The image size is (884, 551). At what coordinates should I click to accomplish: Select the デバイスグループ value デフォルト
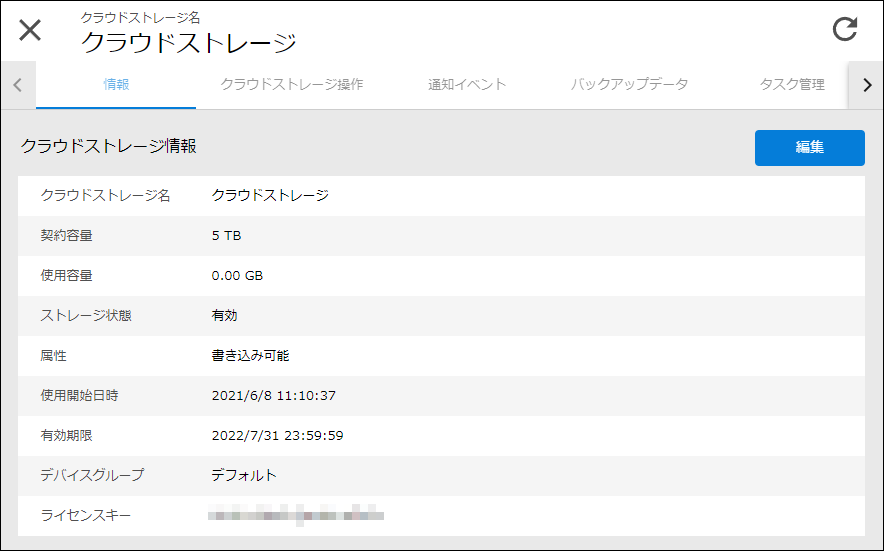point(244,476)
